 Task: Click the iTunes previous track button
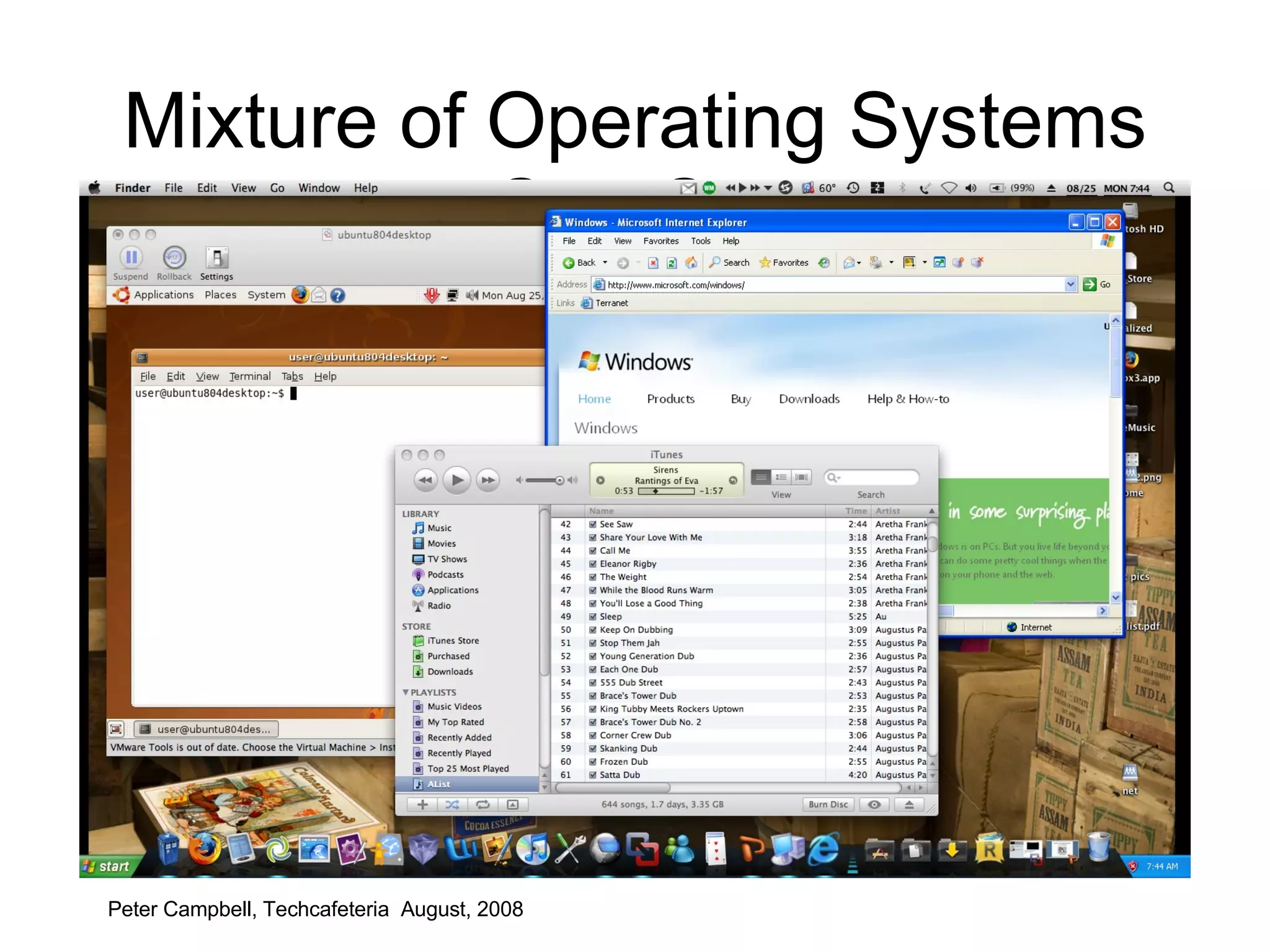coord(425,480)
